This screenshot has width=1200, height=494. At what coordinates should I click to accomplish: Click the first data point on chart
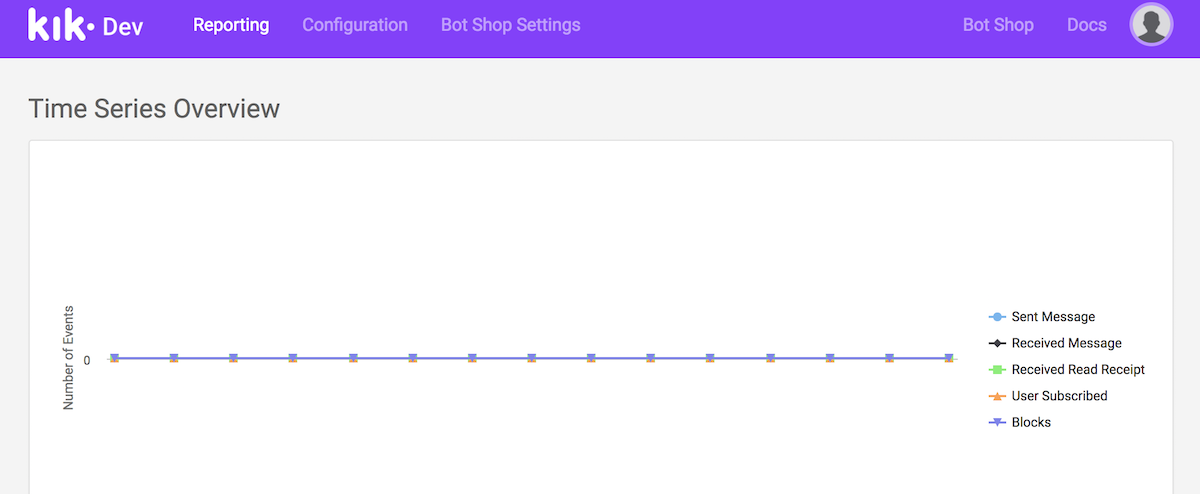click(115, 358)
